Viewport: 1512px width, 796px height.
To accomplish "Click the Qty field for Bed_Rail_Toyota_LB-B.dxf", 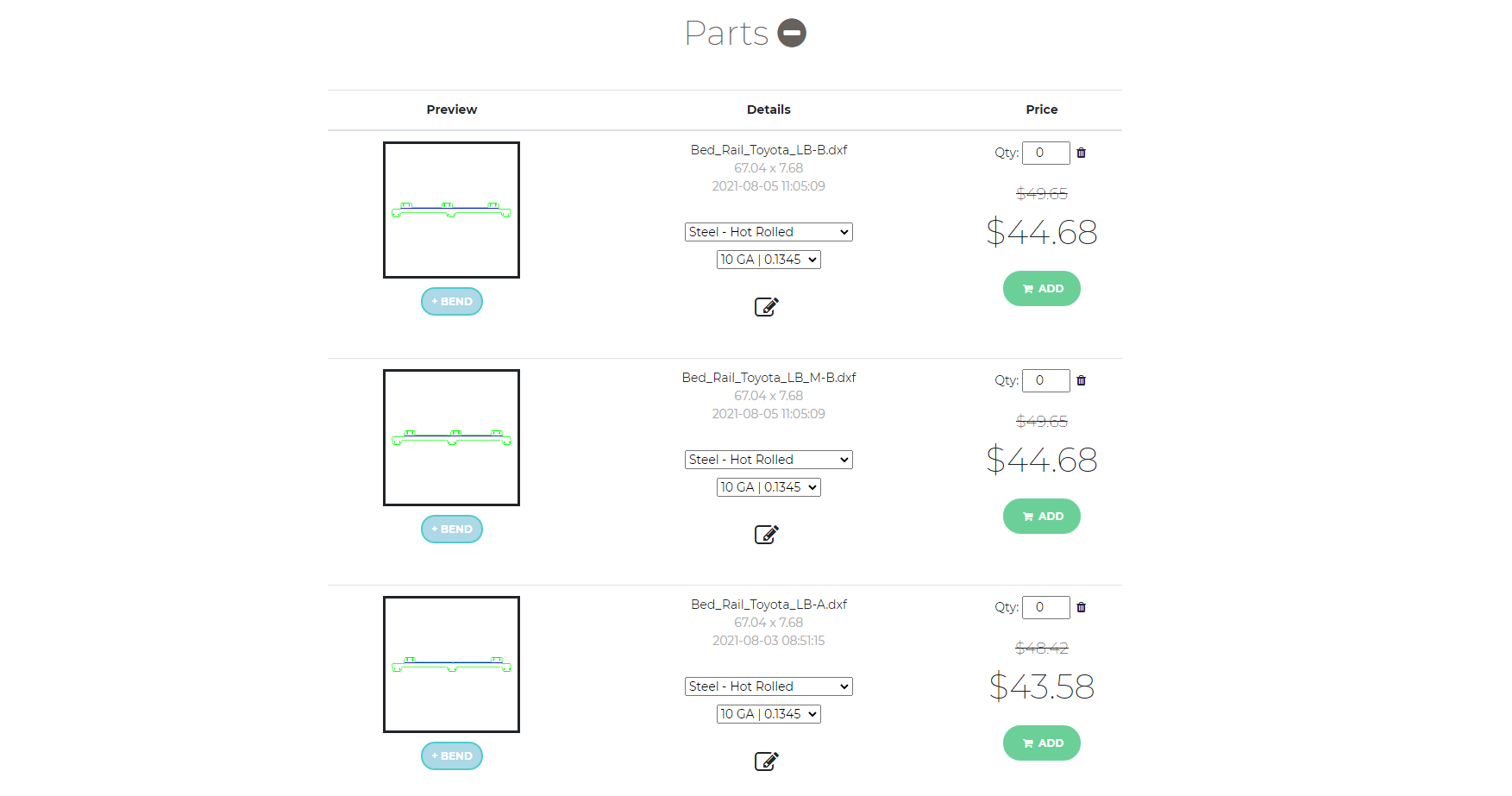I will (1045, 153).
